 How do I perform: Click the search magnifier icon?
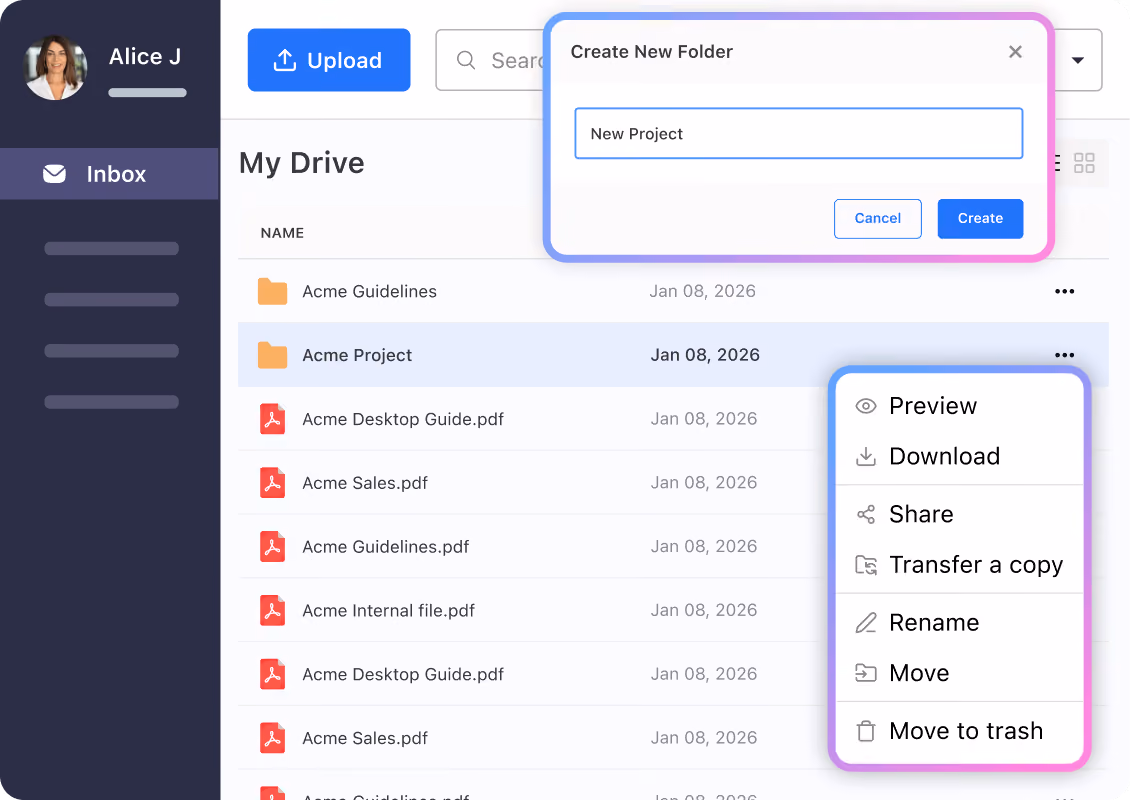466,60
